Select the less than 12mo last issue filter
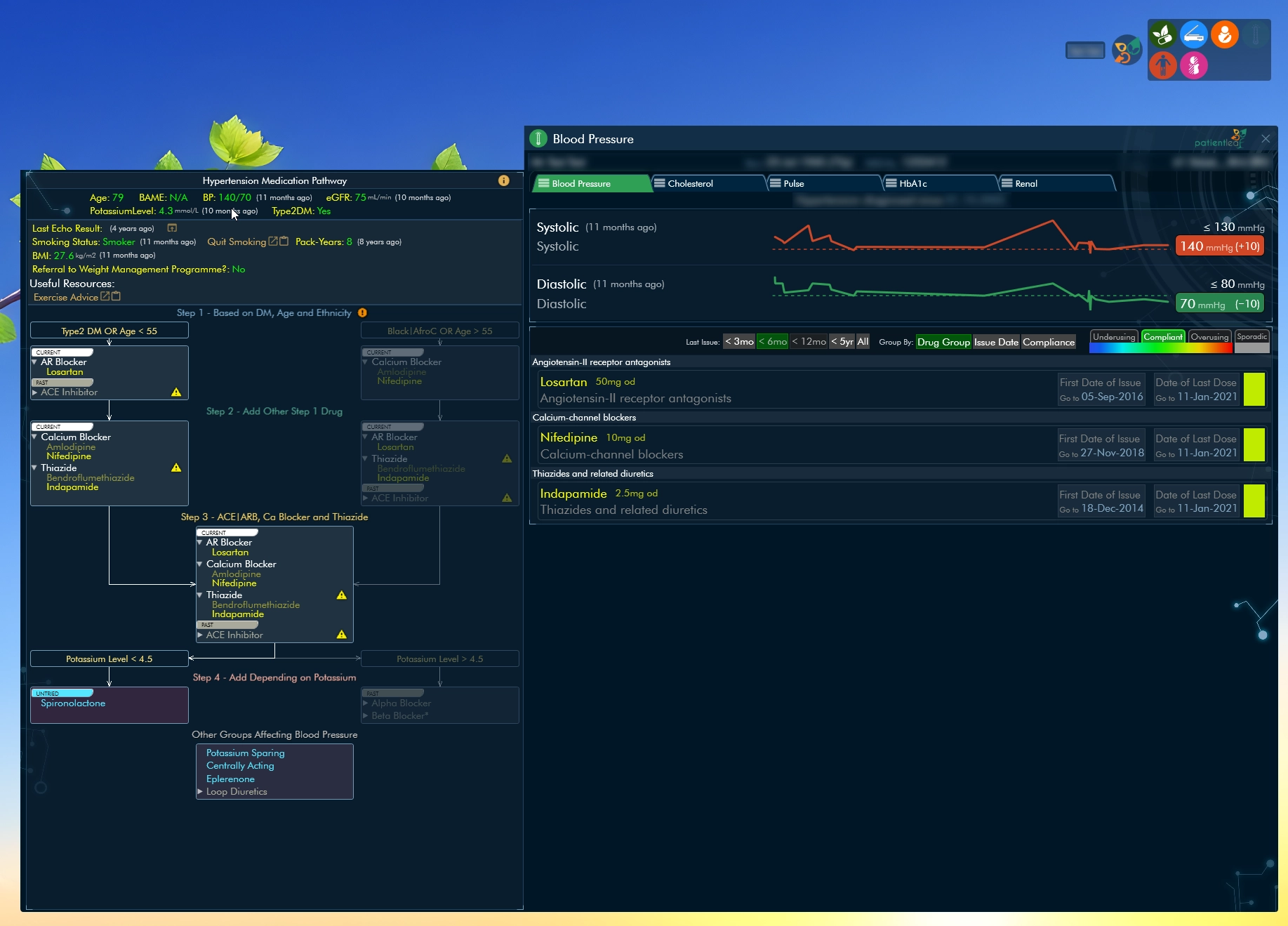The image size is (1288, 926). pos(809,342)
